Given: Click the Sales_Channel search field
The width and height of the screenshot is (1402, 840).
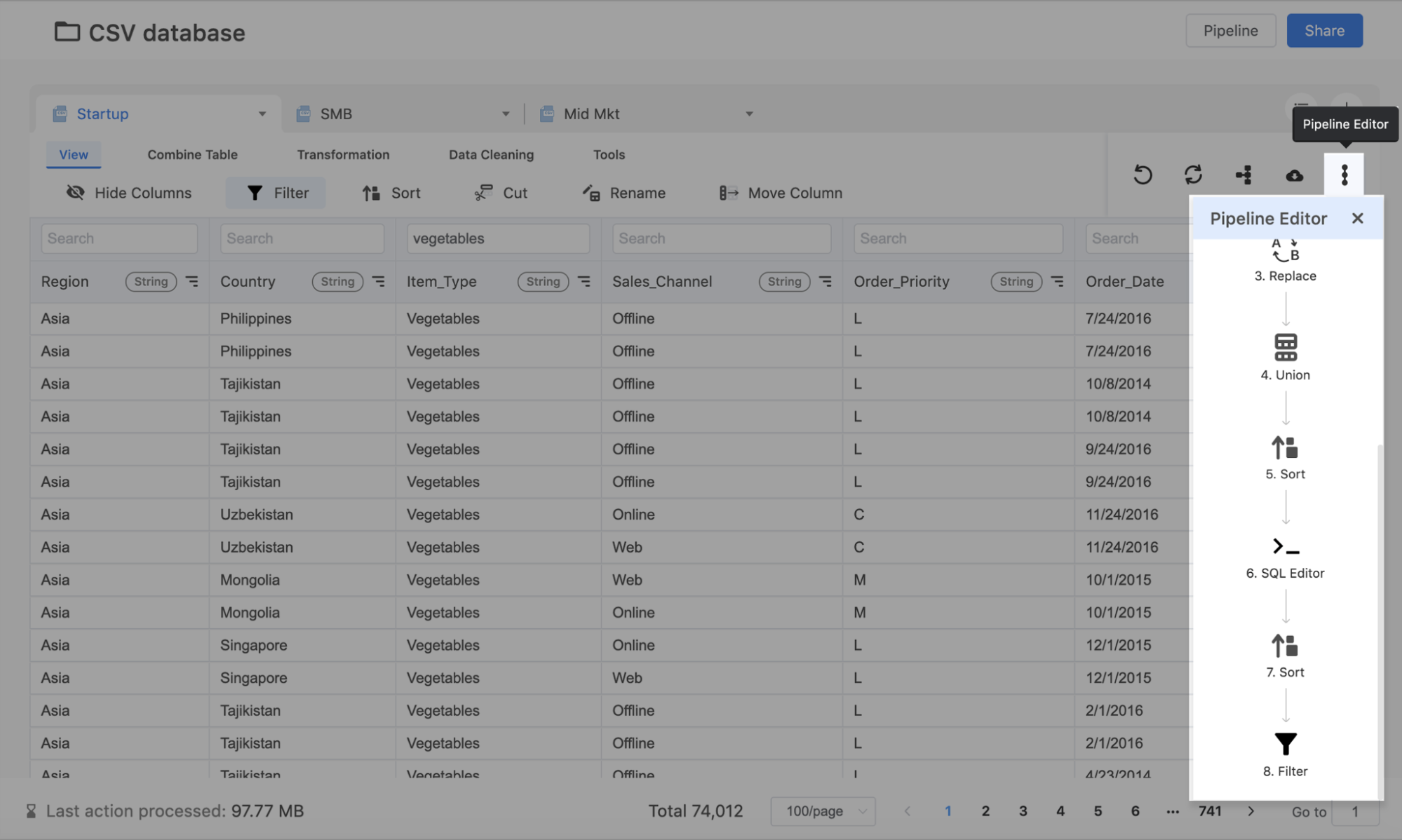Looking at the screenshot, I should [722, 238].
